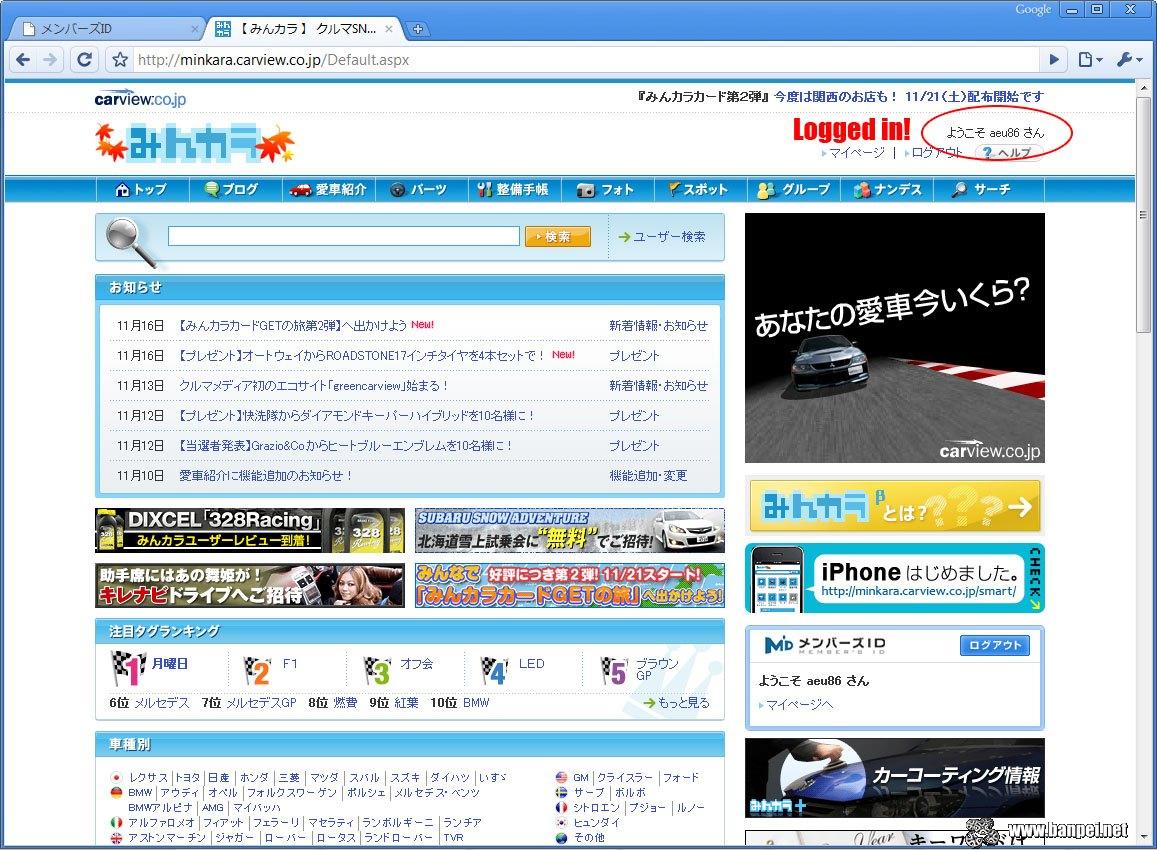Open the rank 3 tag オフ会
Image resolution: width=1157 pixels, height=850 pixels.
click(x=416, y=663)
